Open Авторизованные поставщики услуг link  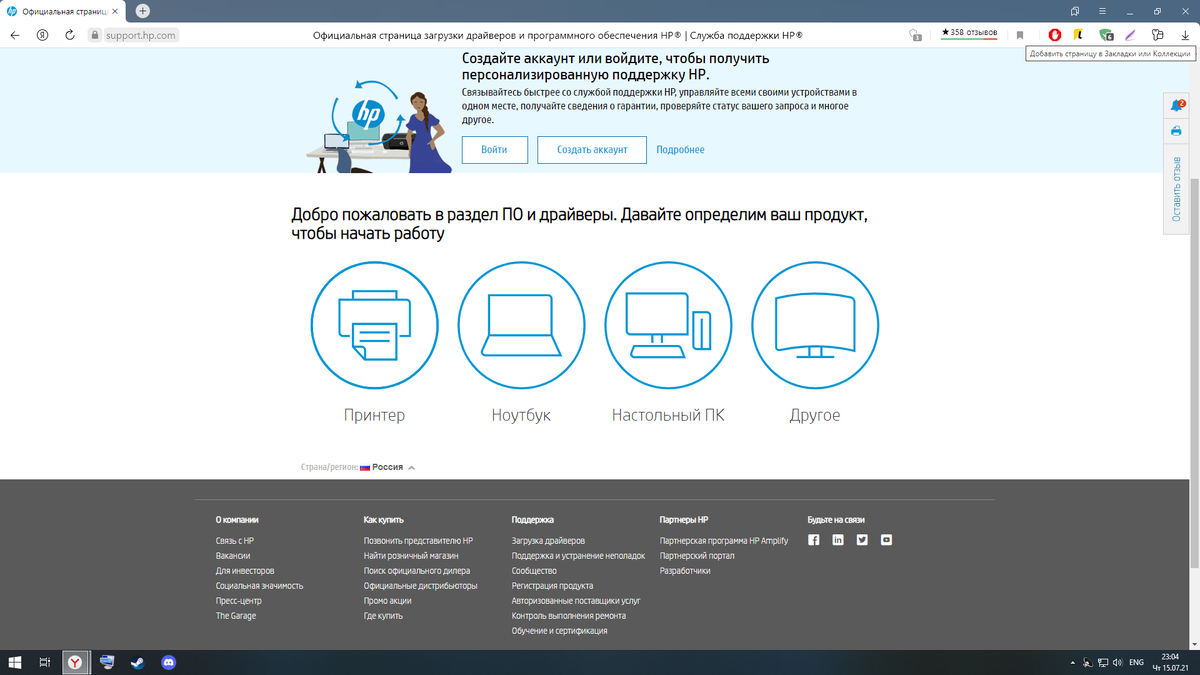[576, 601]
